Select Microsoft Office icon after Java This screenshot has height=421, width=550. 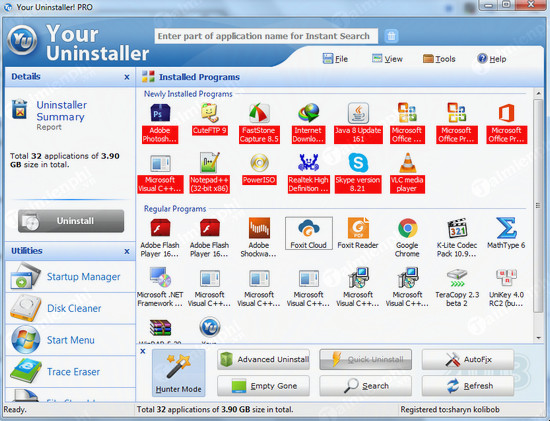pyautogui.click(x=407, y=113)
